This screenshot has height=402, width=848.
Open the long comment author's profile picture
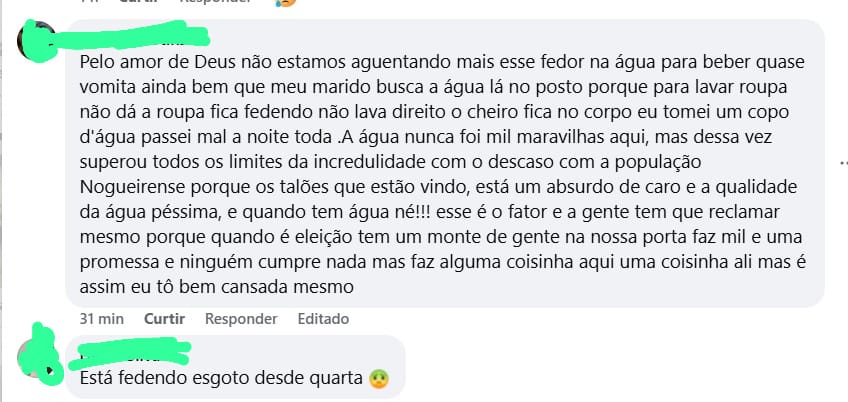pyautogui.click(x=38, y=43)
